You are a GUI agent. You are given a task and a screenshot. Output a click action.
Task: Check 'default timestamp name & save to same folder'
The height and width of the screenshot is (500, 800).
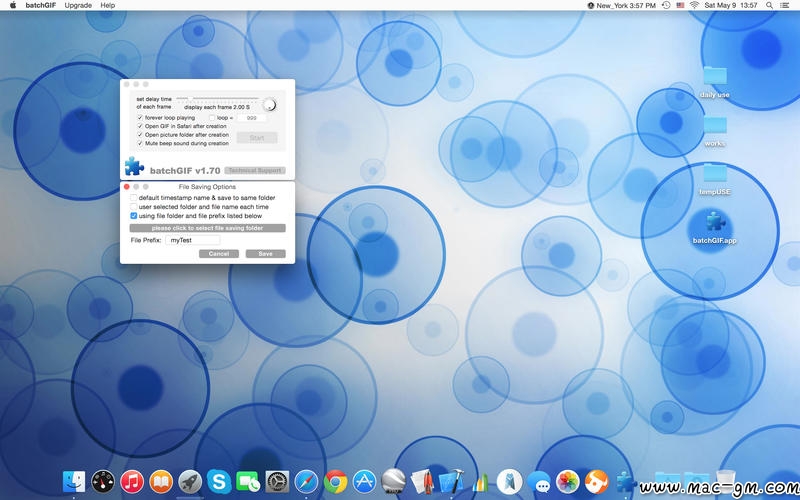134,197
